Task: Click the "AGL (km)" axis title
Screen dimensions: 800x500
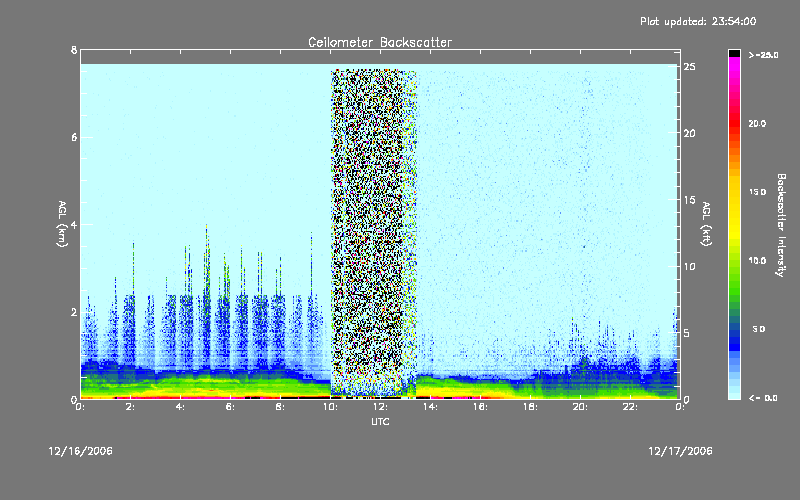Action: pyautogui.click(x=62, y=224)
